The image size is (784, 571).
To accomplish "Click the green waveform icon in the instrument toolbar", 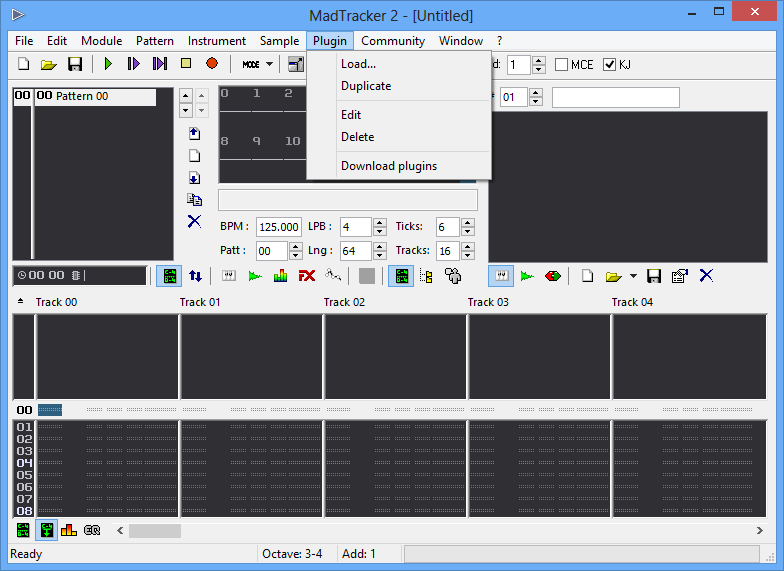I will point(527,276).
